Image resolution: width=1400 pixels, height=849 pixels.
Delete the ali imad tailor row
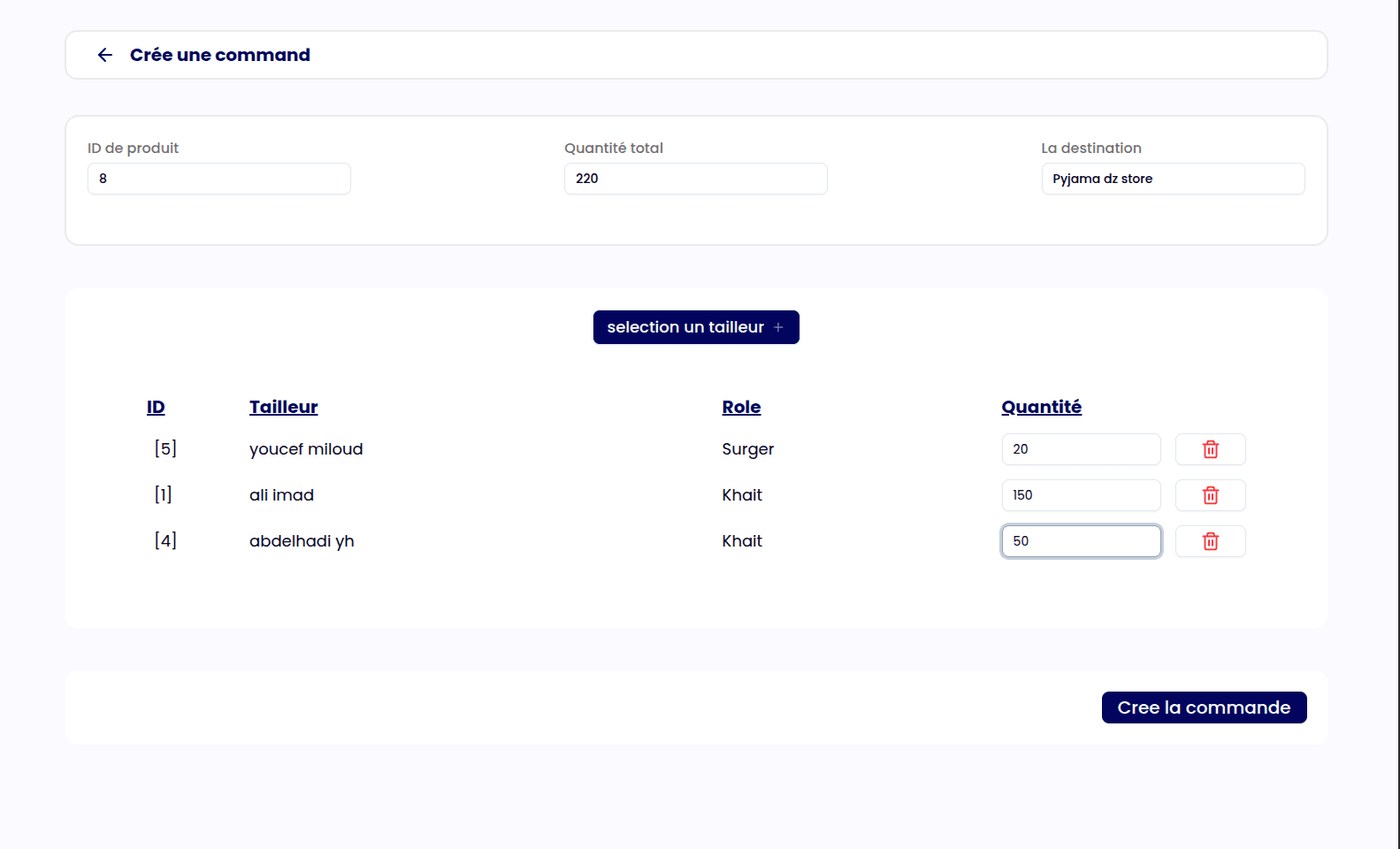1210,495
